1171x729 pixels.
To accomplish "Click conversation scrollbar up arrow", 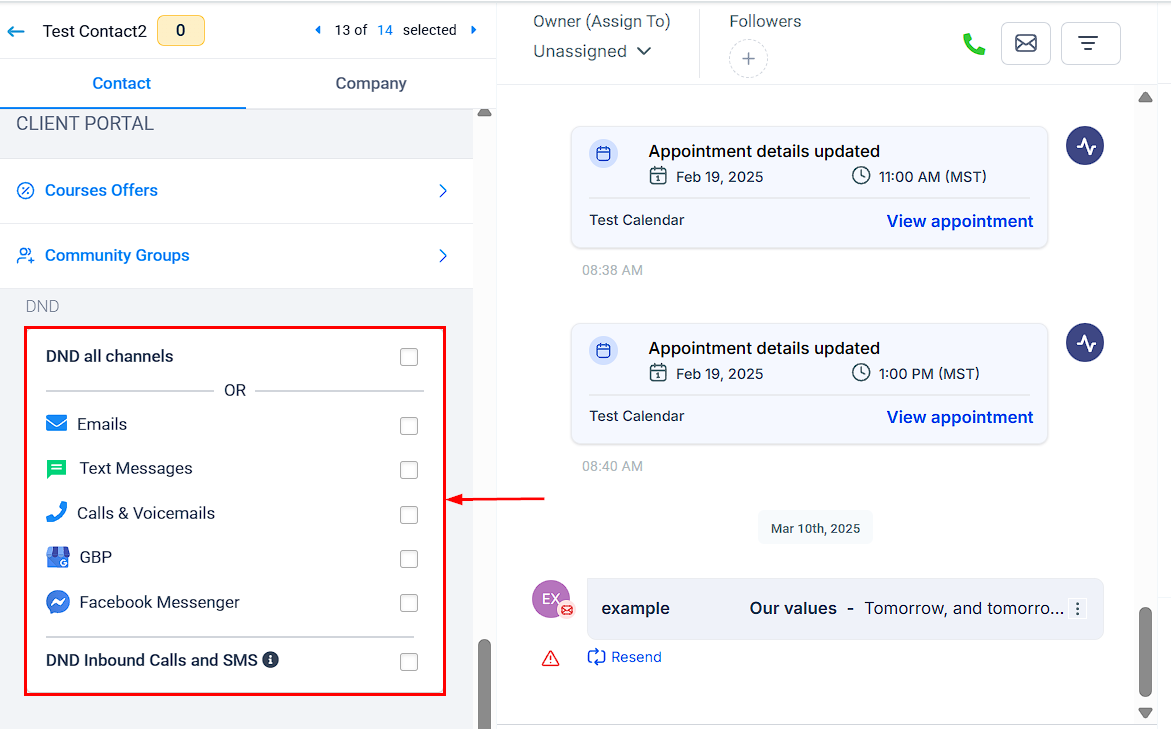I will click(1146, 97).
